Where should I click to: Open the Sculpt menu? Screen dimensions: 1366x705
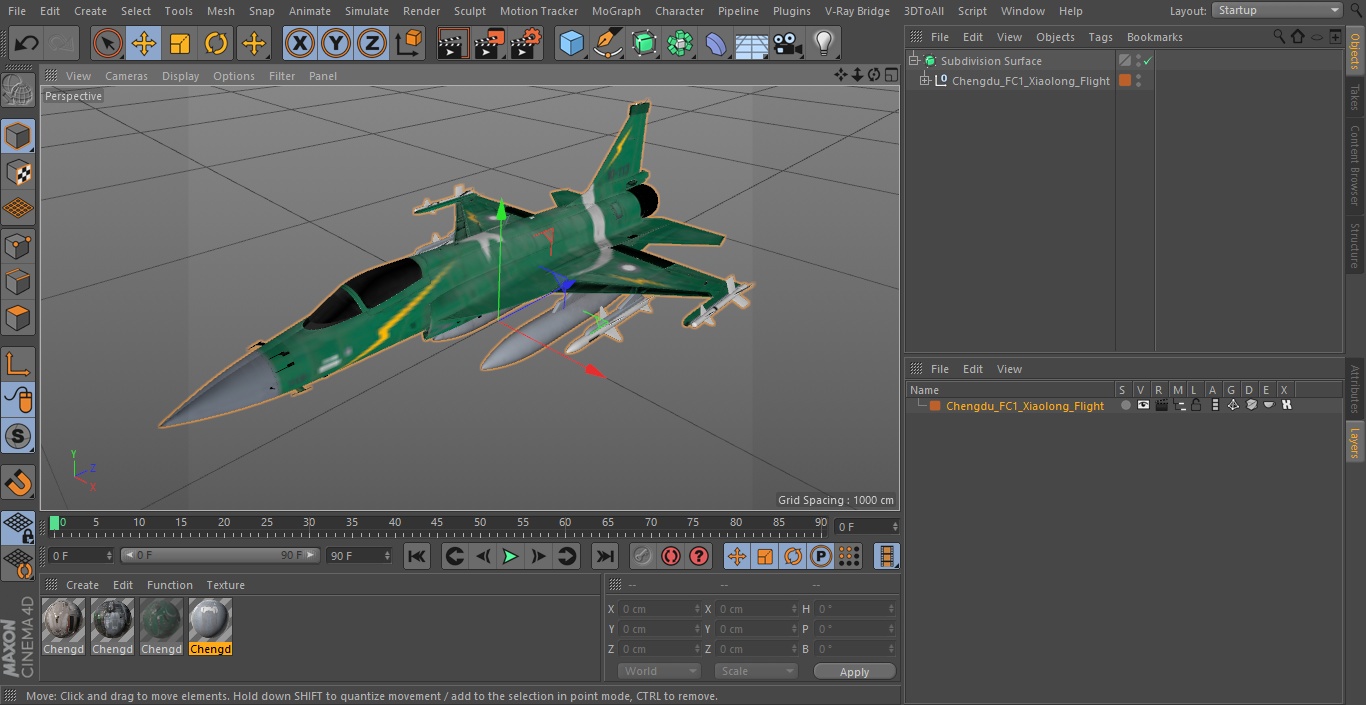point(469,11)
